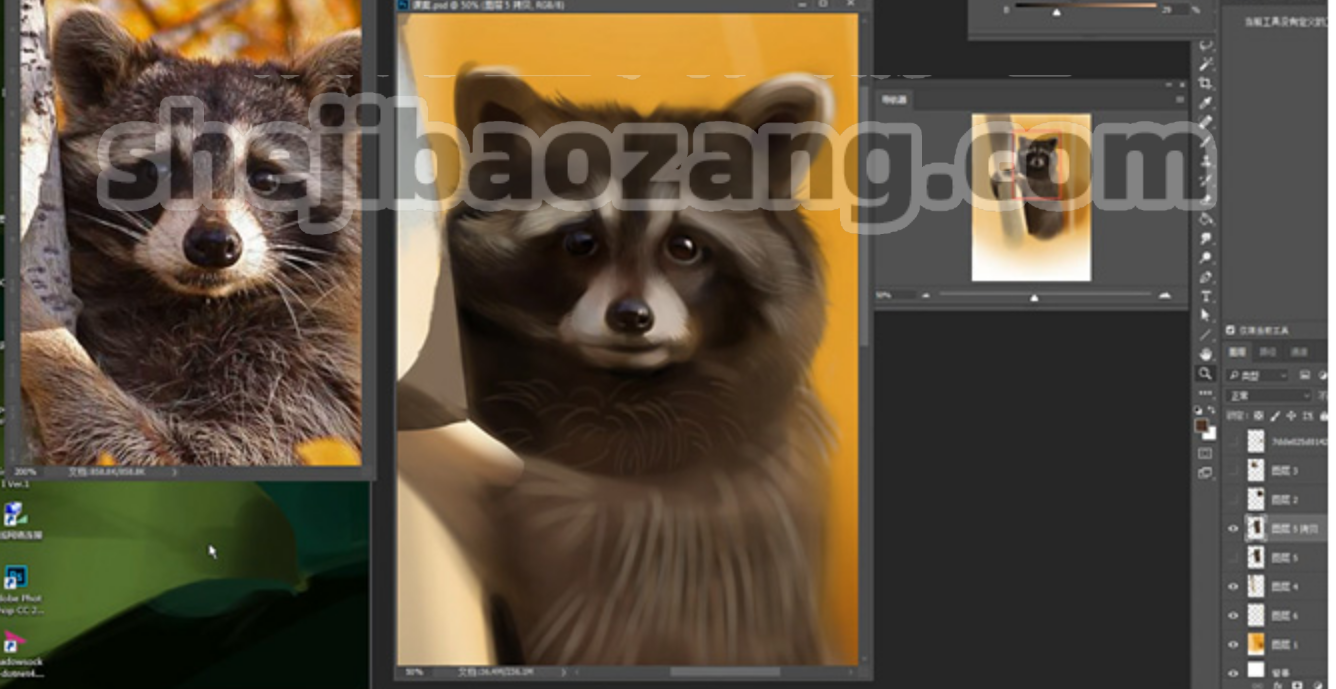
Task: Select the Type tool
Action: tap(1206, 295)
